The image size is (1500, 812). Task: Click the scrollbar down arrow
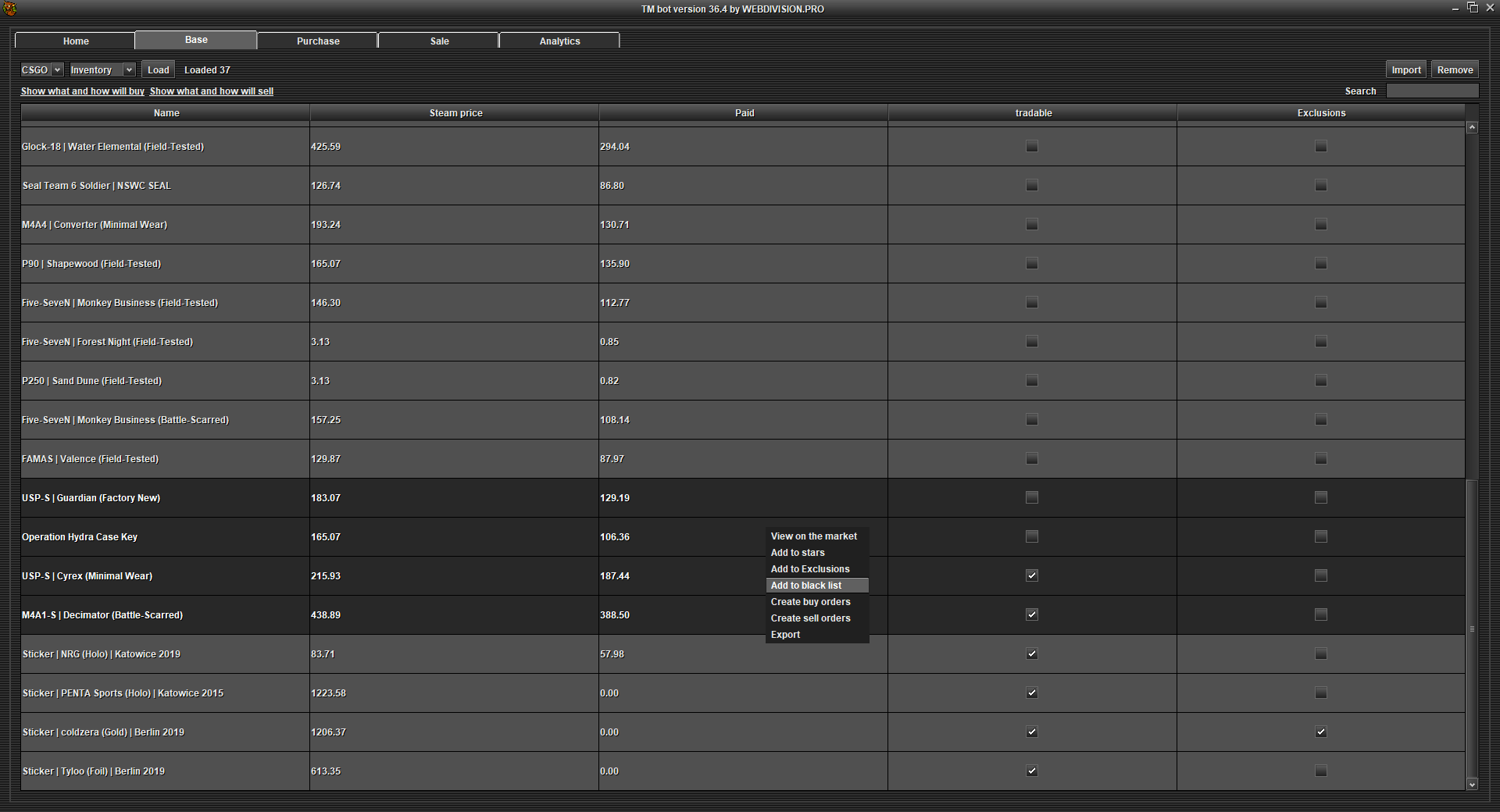coord(1472,785)
